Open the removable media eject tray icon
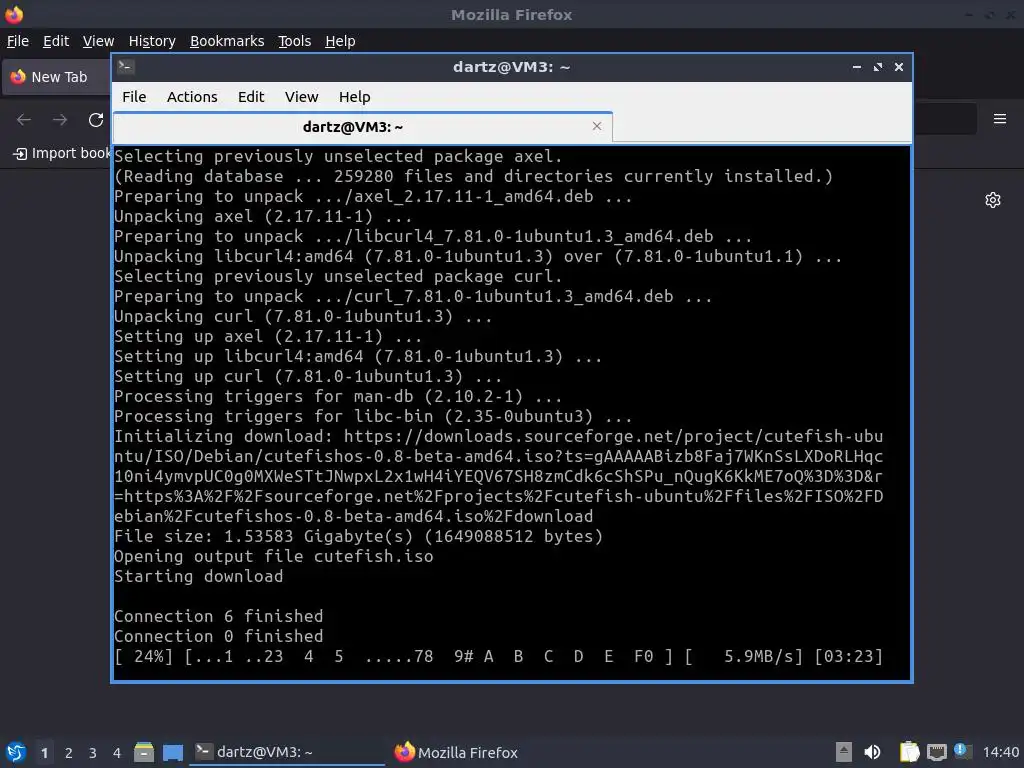The height and width of the screenshot is (768, 1024). [x=843, y=752]
